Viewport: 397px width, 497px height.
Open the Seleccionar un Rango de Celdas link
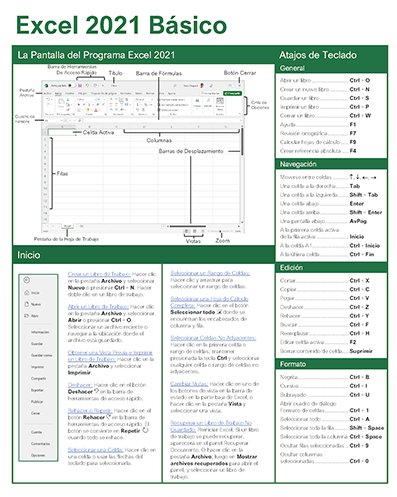pyautogui.click(x=210, y=273)
